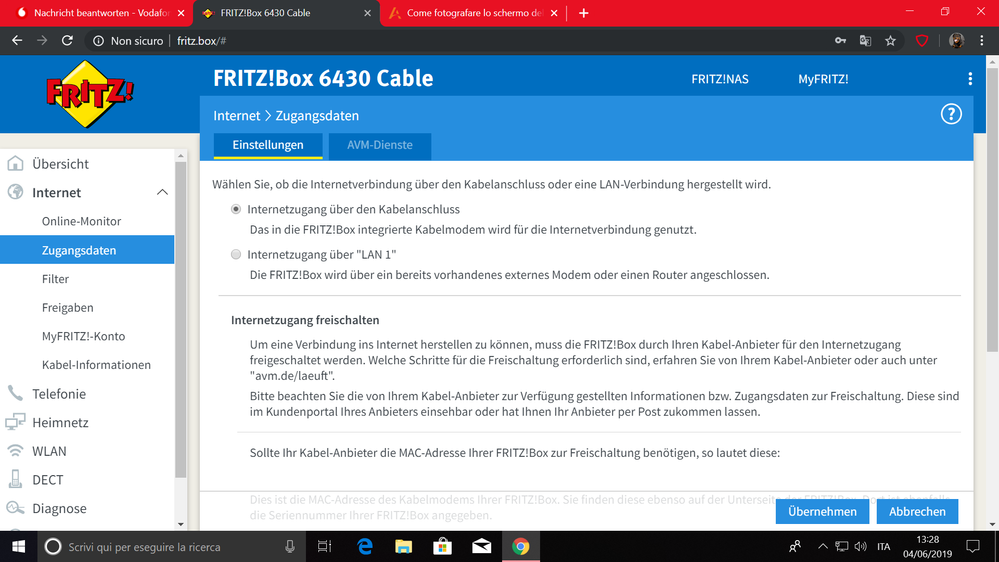Select Internetzugang über "LAN 1"

click(236, 254)
